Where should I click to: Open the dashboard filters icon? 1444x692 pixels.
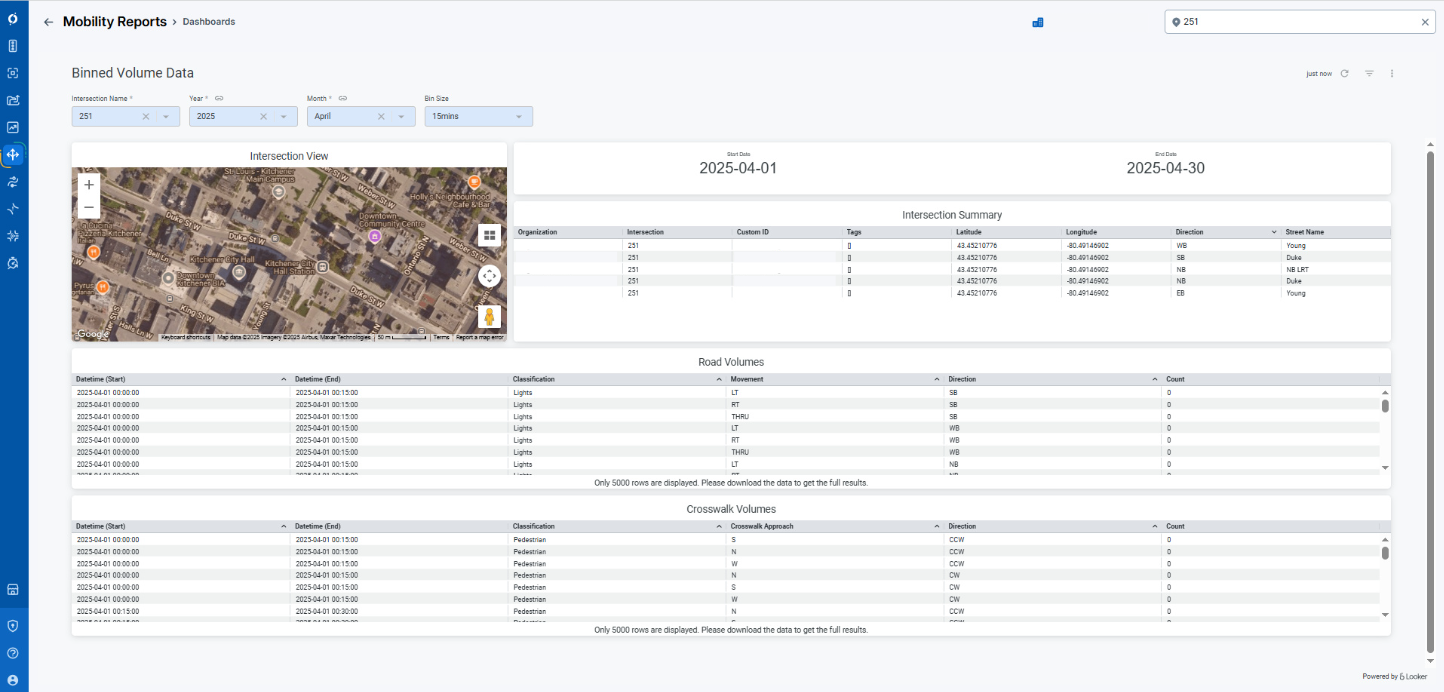tap(1368, 73)
